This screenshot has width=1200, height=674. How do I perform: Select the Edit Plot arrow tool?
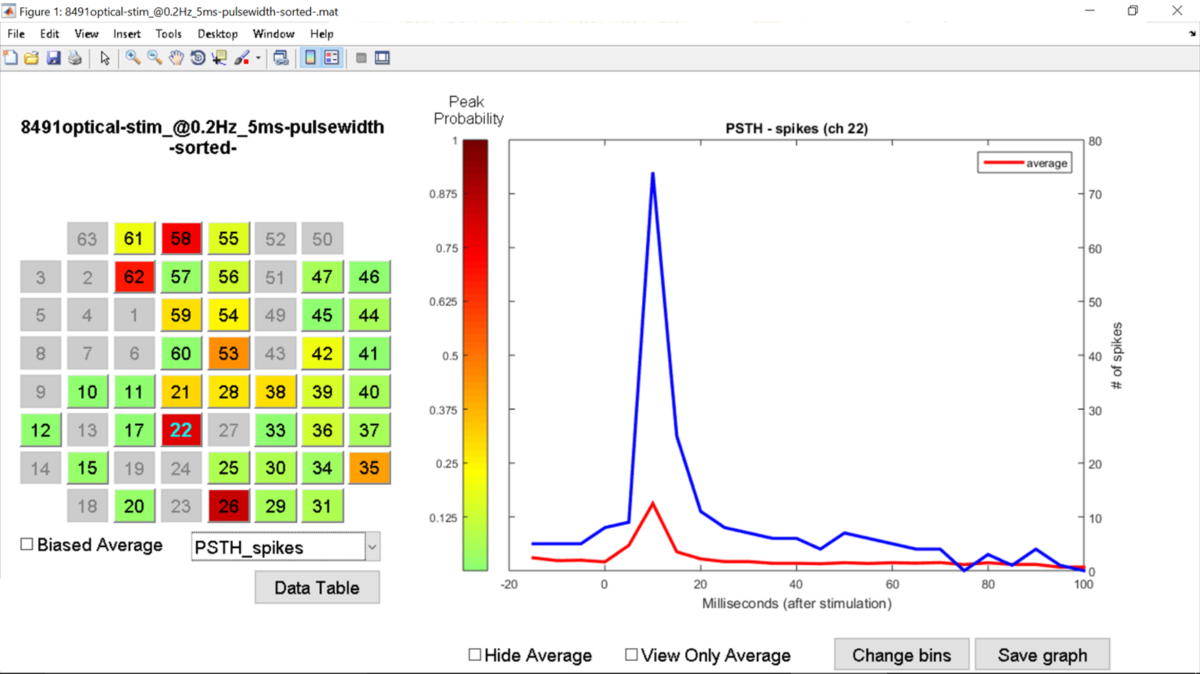(105, 58)
